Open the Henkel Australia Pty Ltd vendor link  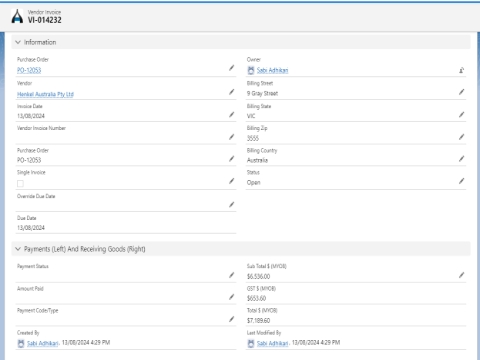(x=45, y=94)
